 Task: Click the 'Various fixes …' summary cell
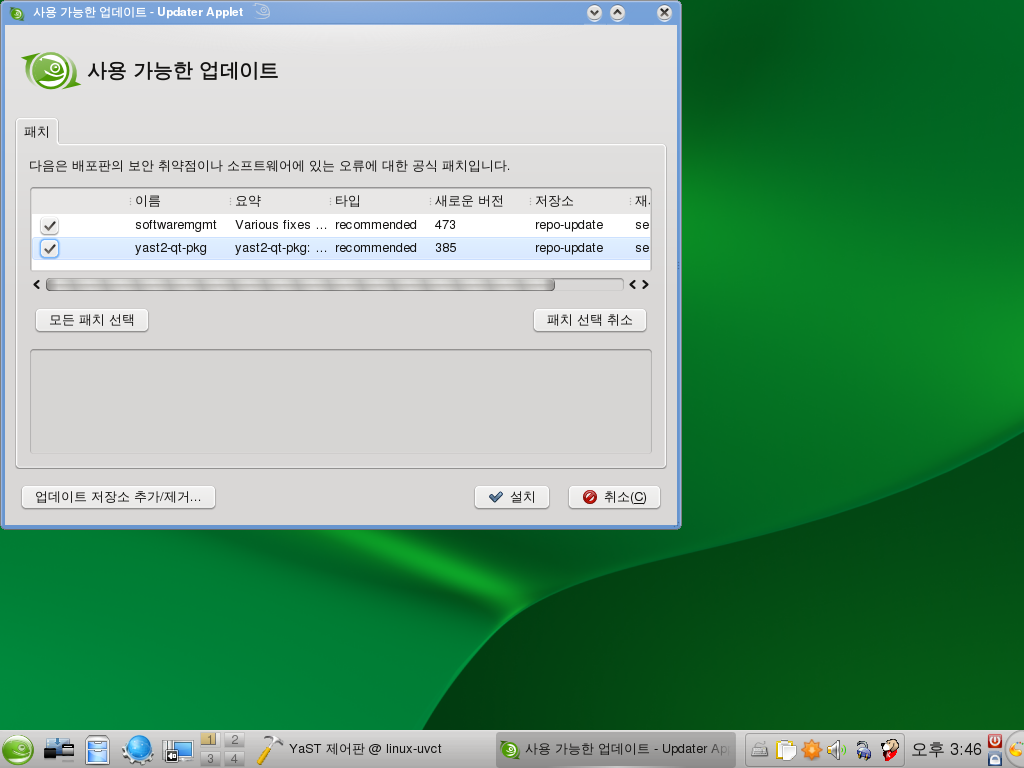coord(281,225)
